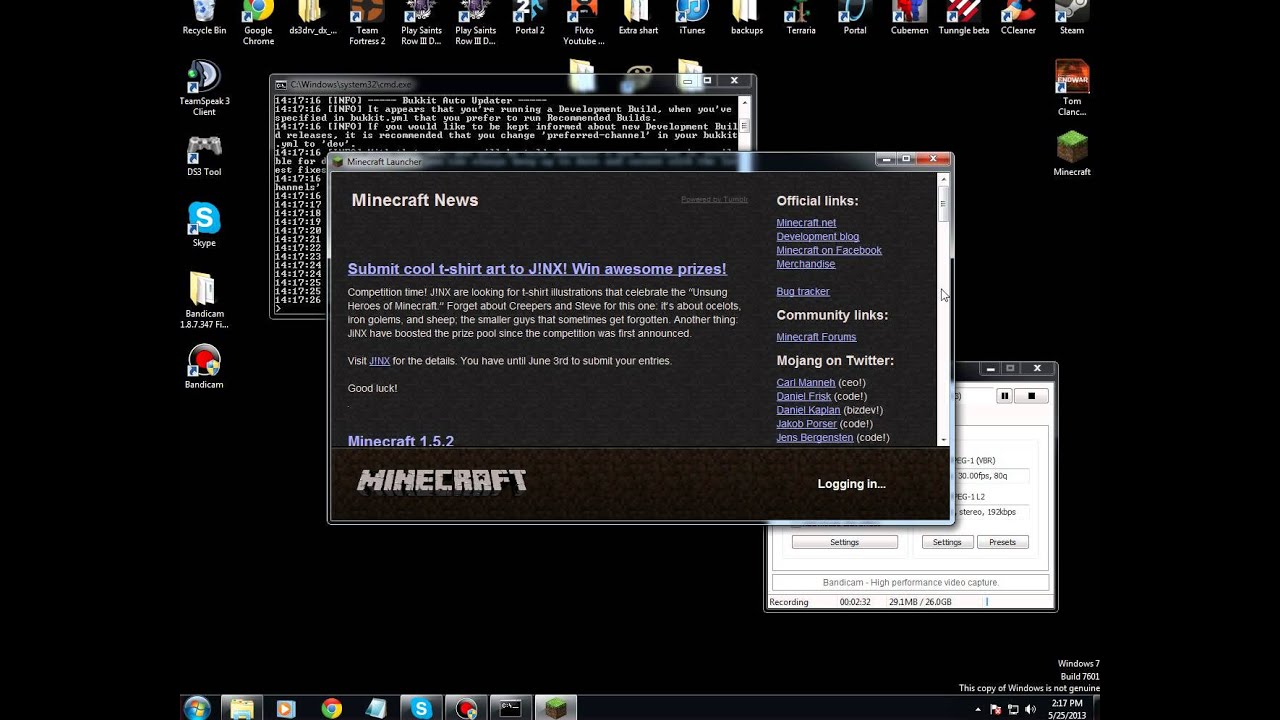Open Jens Bergensten's Twitter link
The height and width of the screenshot is (720, 1280).
tap(814, 438)
